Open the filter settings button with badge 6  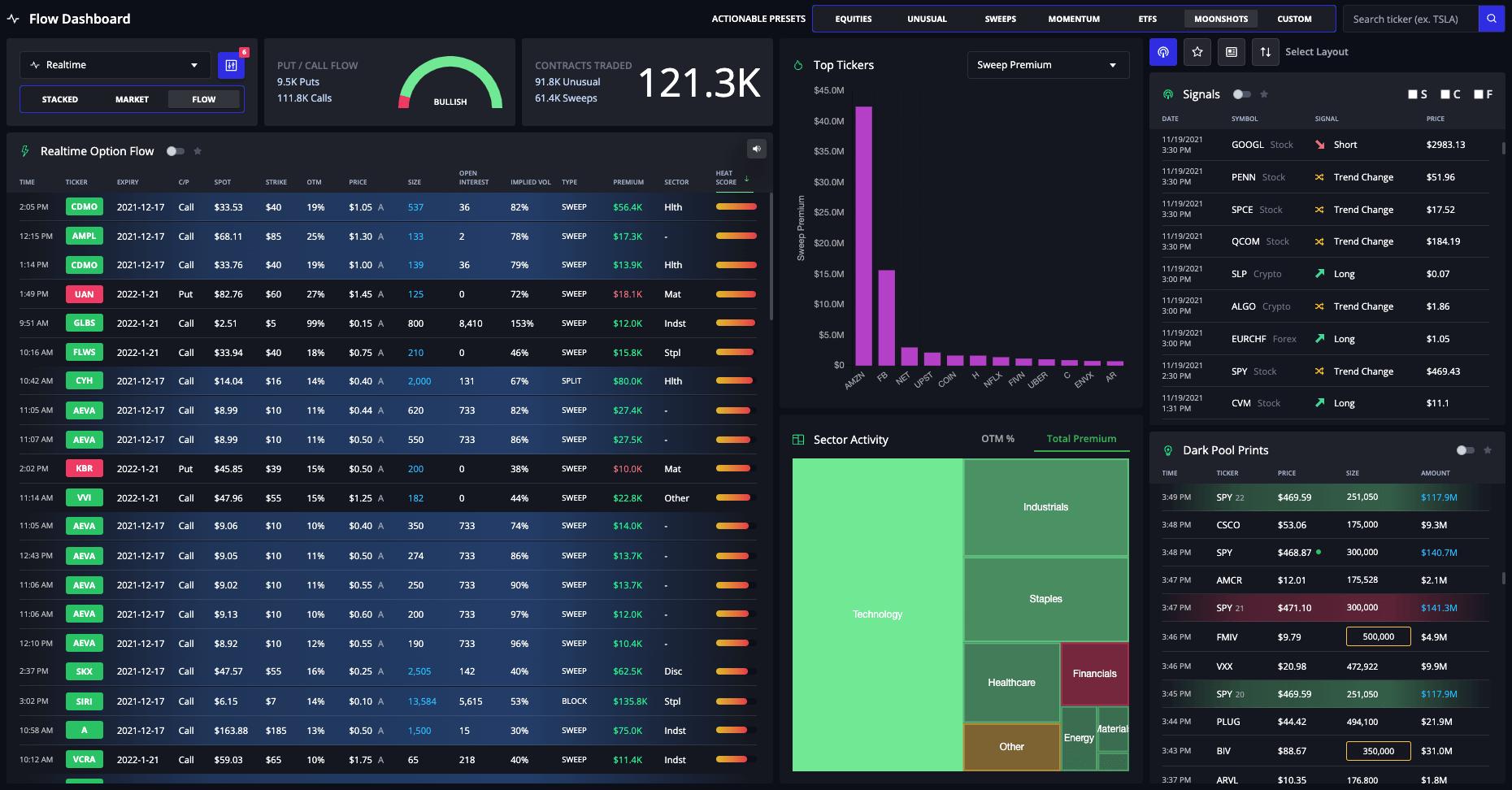coord(231,65)
